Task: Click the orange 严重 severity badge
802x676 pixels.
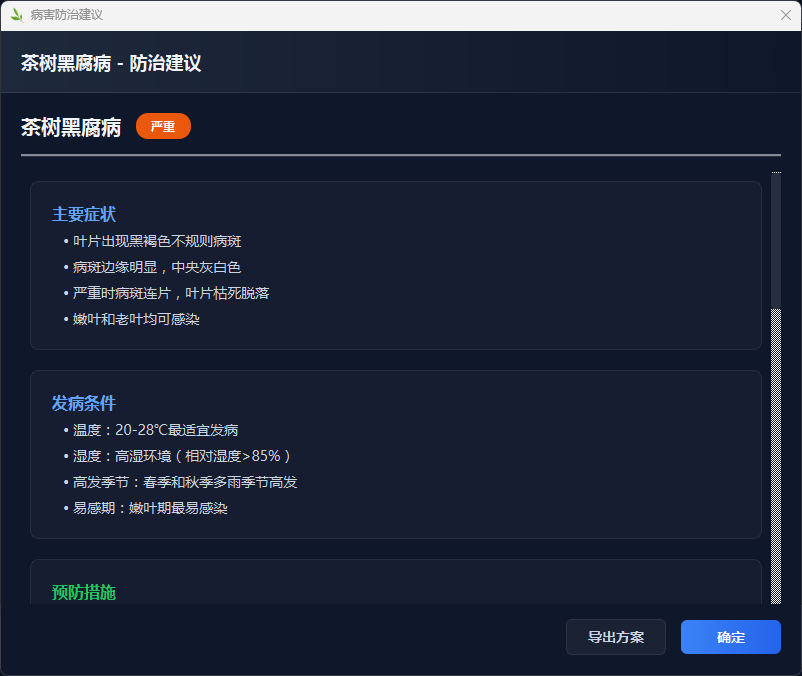Action: point(163,127)
